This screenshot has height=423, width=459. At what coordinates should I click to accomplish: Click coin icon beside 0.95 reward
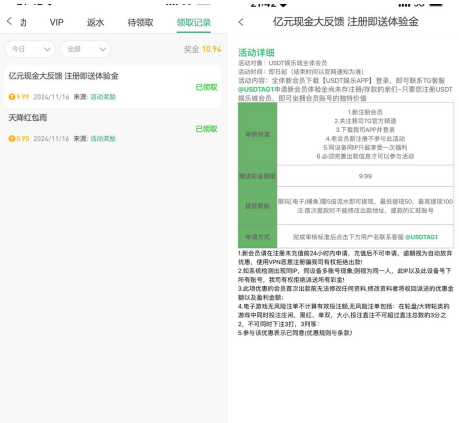[x=12, y=139]
